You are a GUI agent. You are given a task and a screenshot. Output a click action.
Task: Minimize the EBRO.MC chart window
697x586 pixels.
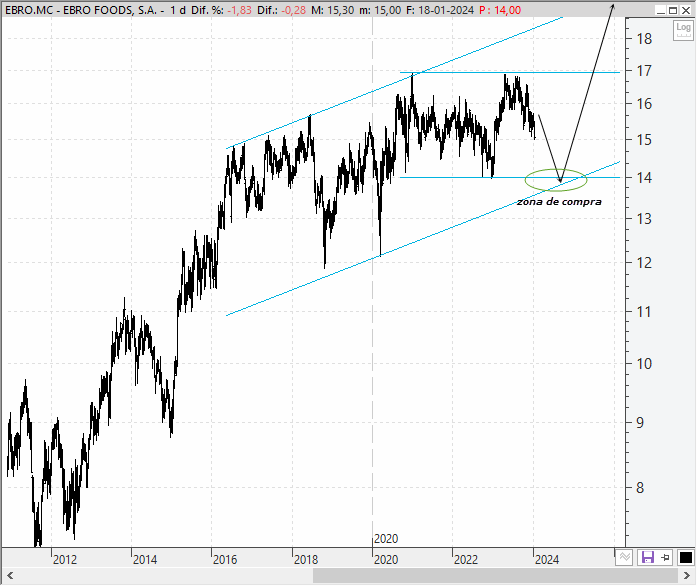click(x=661, y=10)
